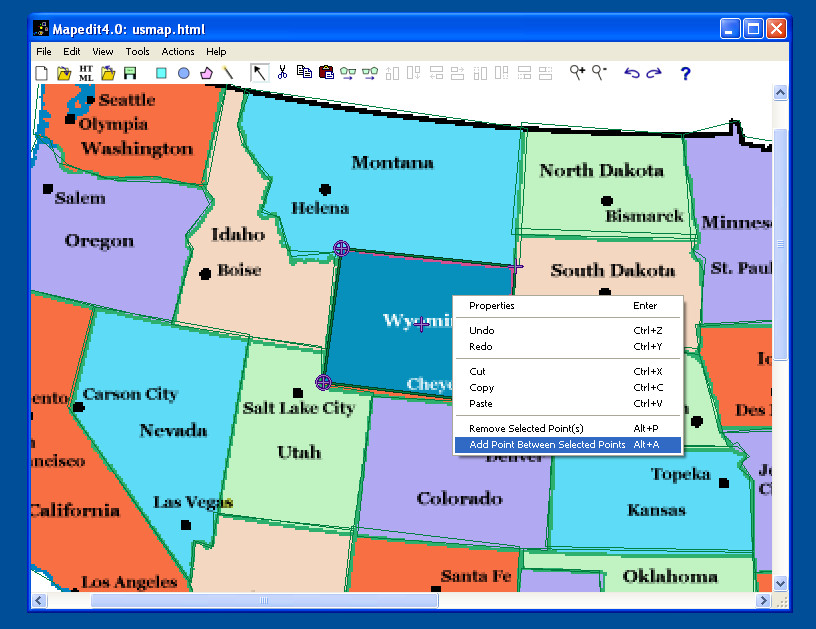The height and width of the screenshot is (629, 816).
Task: Click the vertical scrollbar down arrow
Action: click(x=780, y=584)
